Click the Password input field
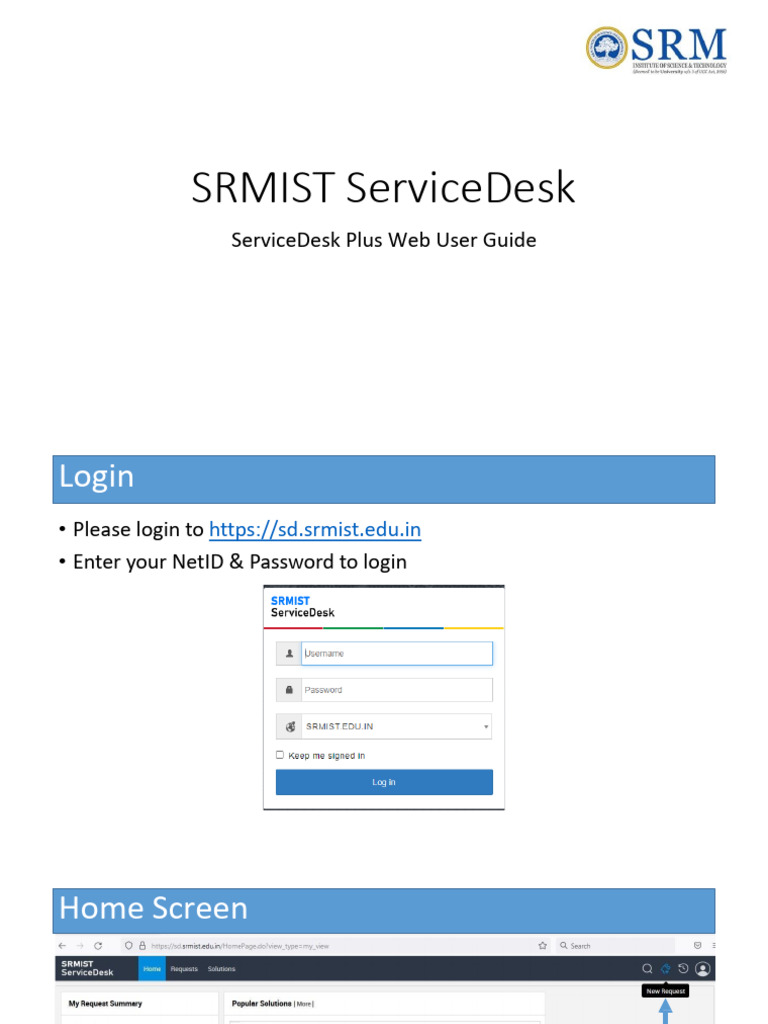The image size is (768, 1024). (396, 690)
